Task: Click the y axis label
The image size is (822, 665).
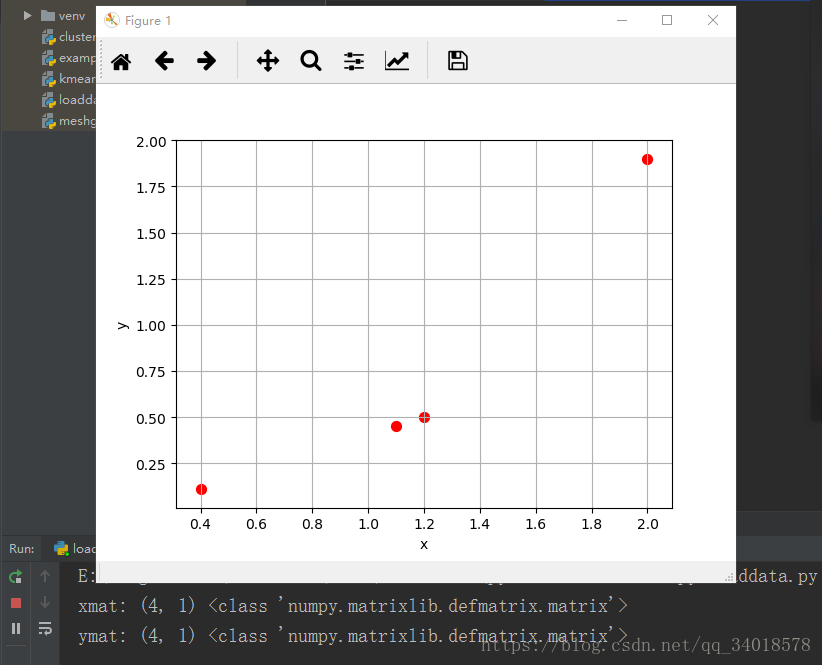Action: point(123,325)
